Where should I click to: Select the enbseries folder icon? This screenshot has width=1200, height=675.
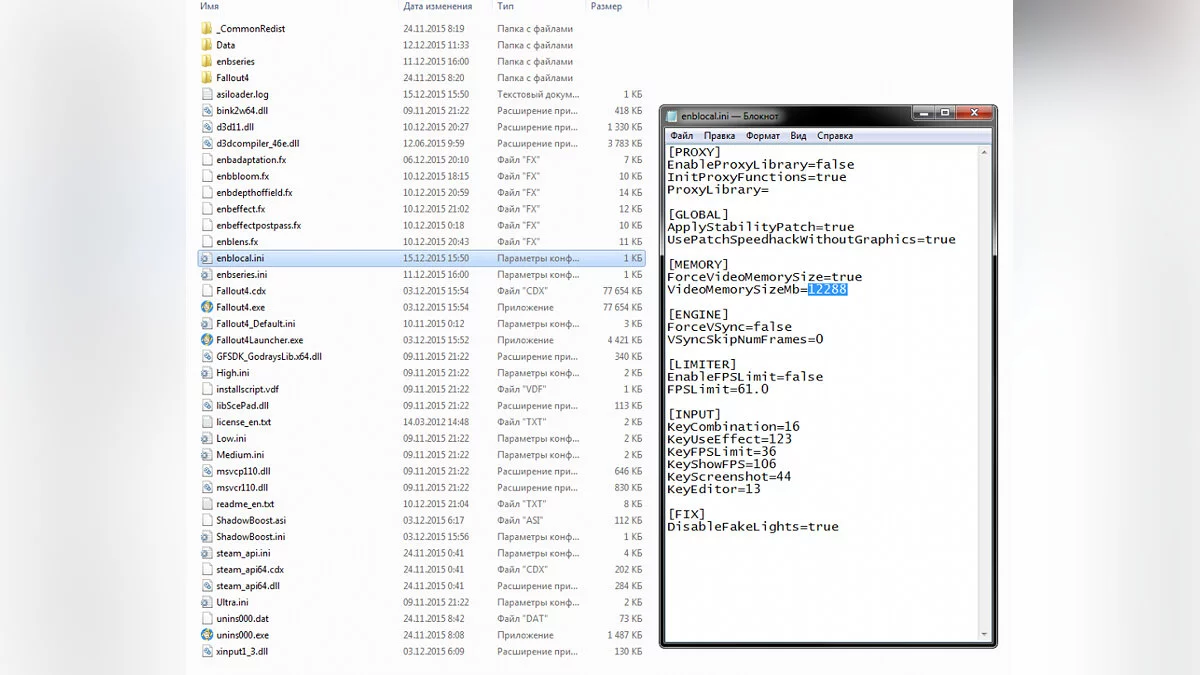click(x=207, y=61)
